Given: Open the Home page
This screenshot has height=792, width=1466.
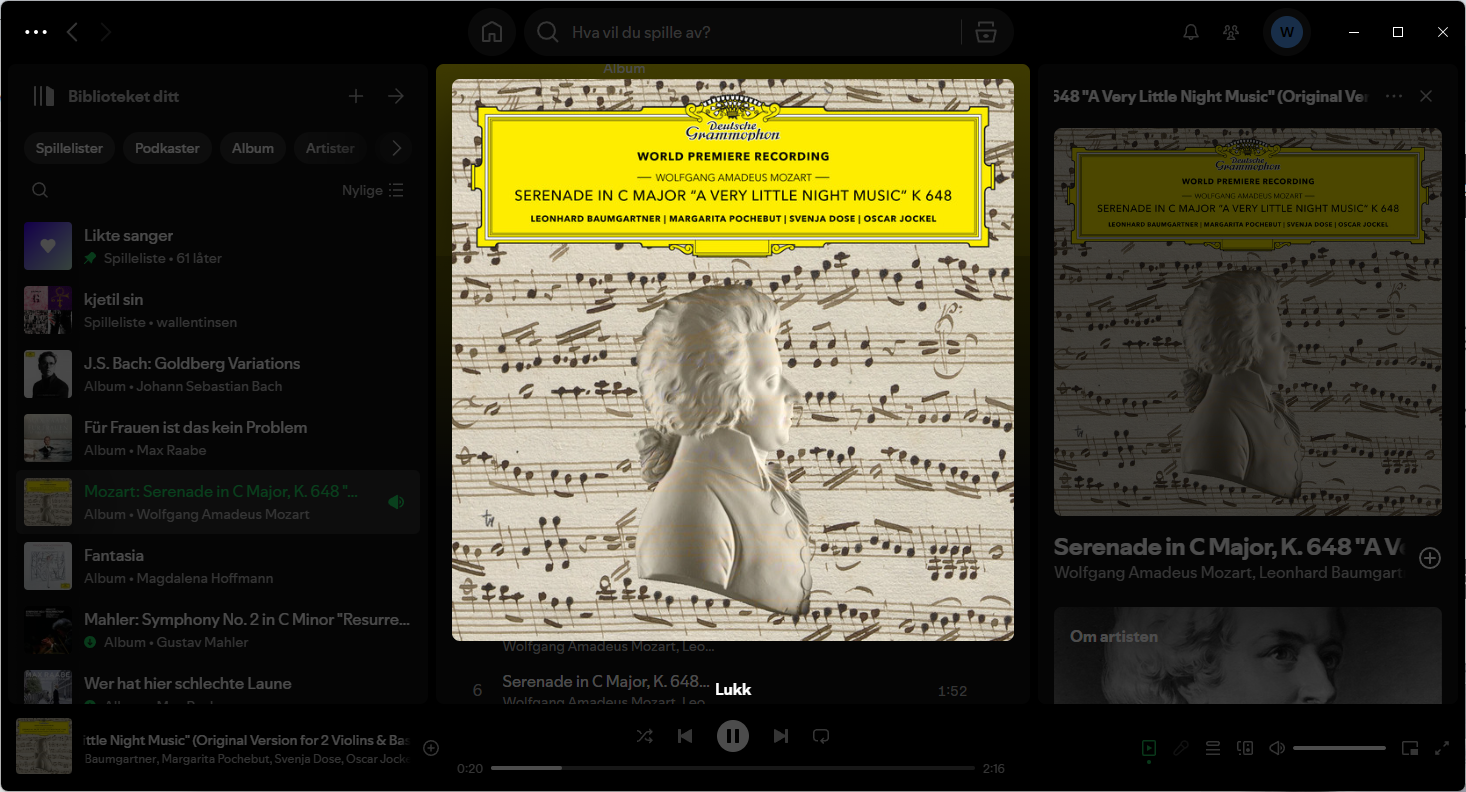Looking at the screenshot, I should (492, 32).
